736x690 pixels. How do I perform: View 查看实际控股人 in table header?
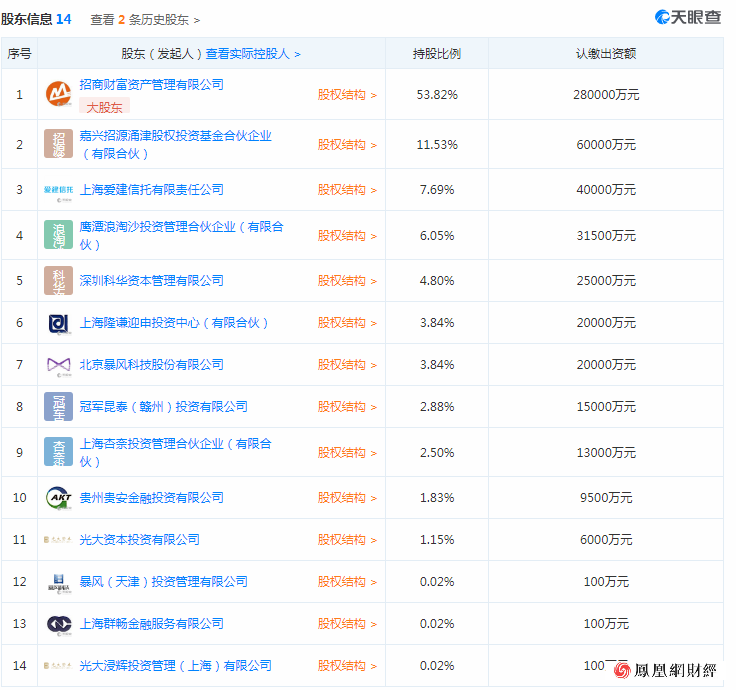click(x=253, y=54)
